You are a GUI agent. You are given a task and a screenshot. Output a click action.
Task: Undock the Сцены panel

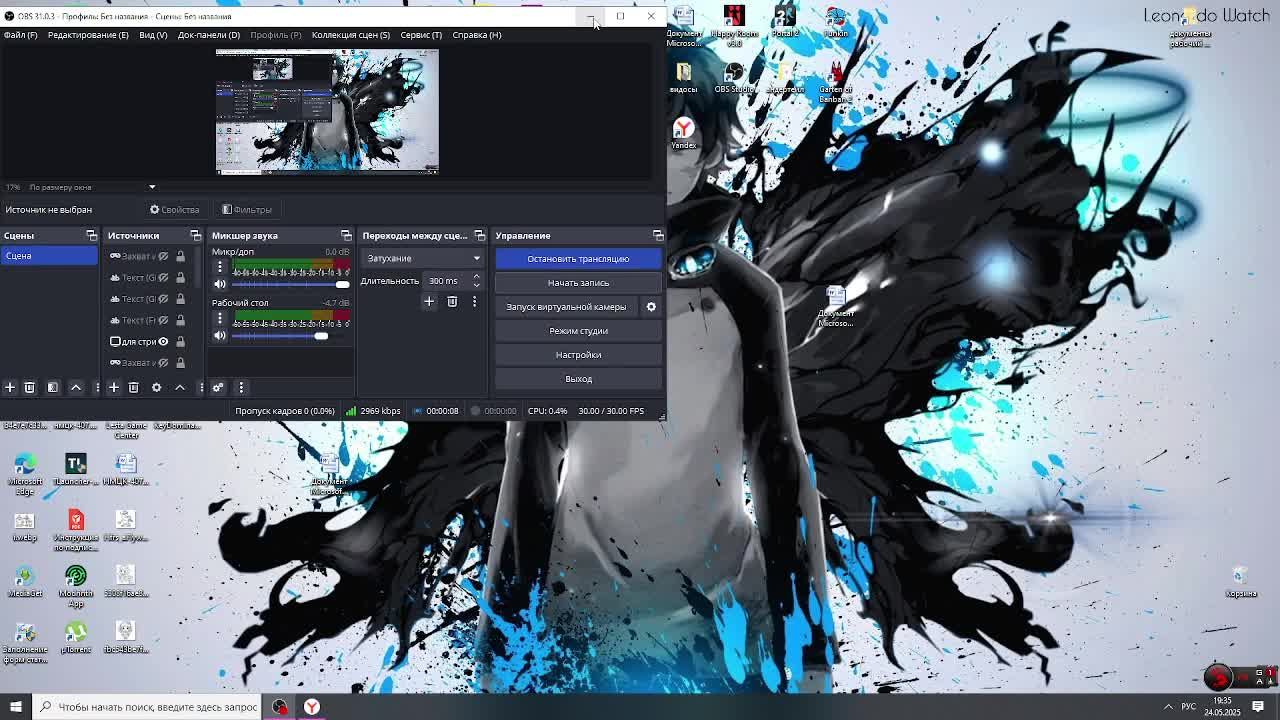[x=91, y=235]
